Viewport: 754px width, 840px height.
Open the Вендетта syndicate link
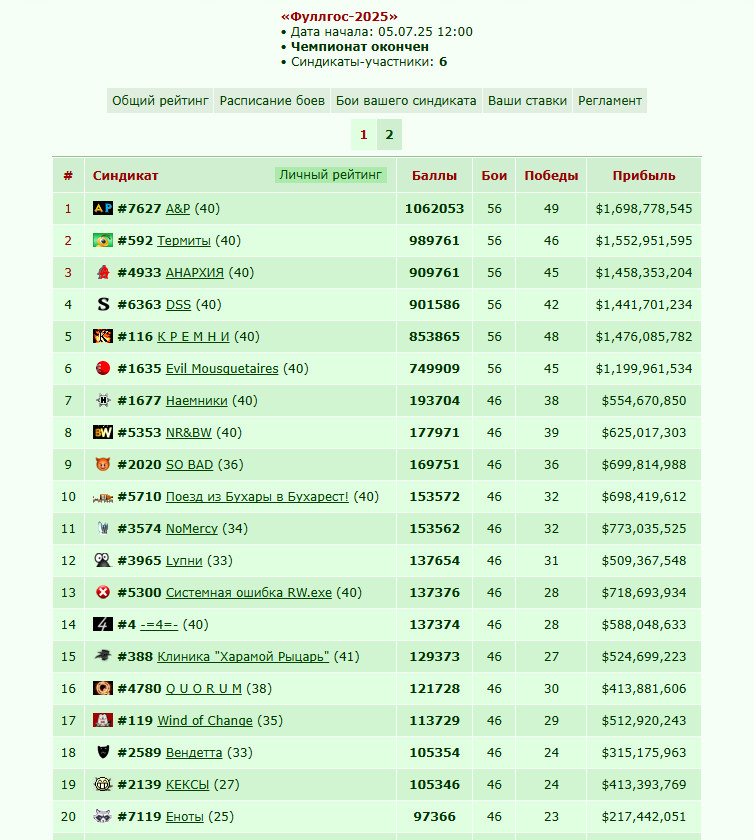[x=194, y=753]
